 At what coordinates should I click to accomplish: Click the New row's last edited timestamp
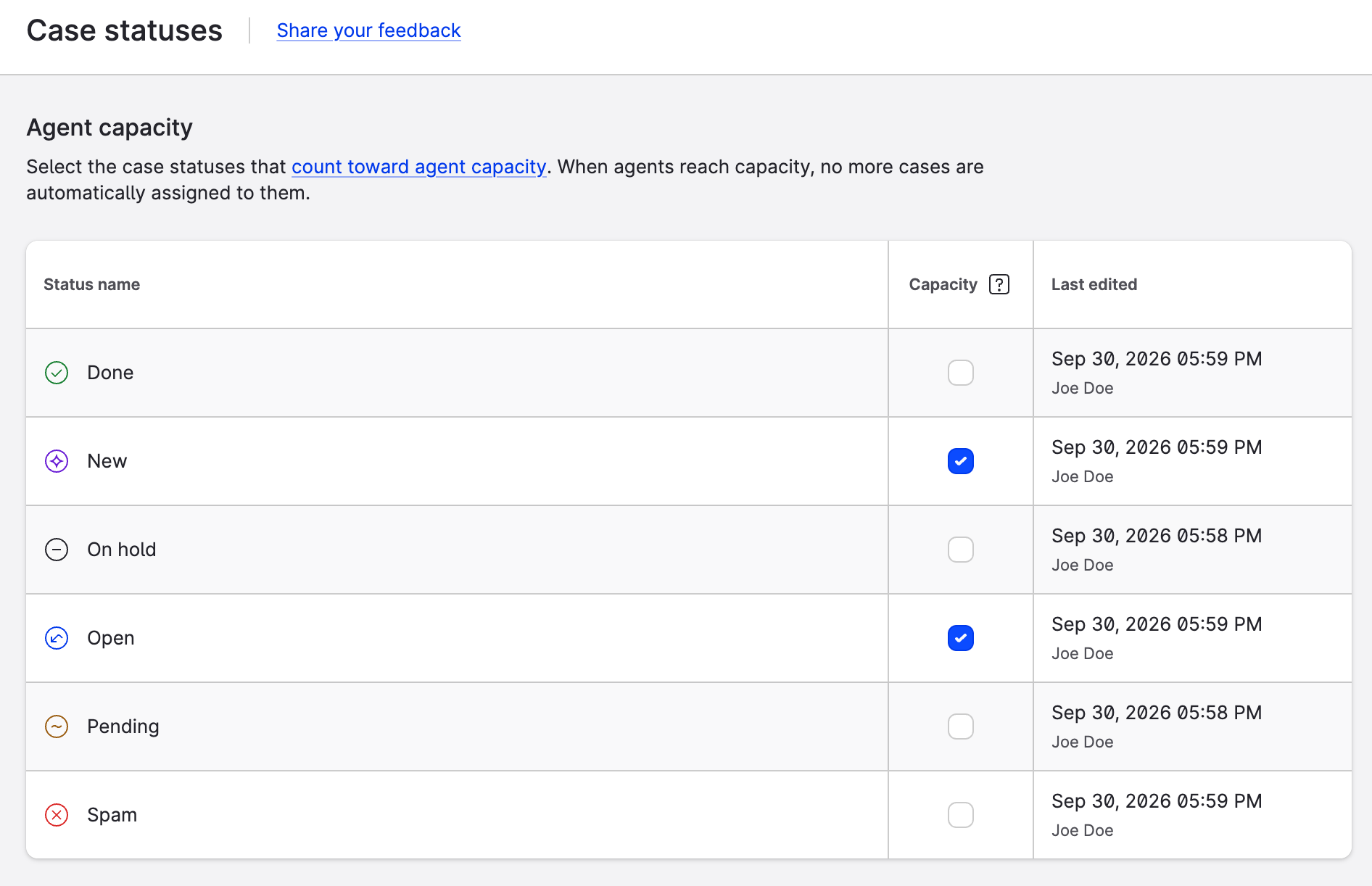1157,447
